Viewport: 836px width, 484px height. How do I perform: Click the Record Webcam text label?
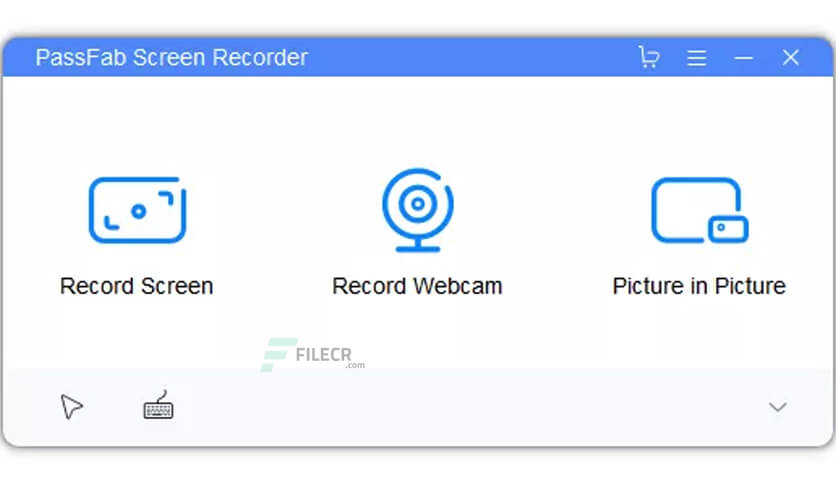click(x=417, y=286)
